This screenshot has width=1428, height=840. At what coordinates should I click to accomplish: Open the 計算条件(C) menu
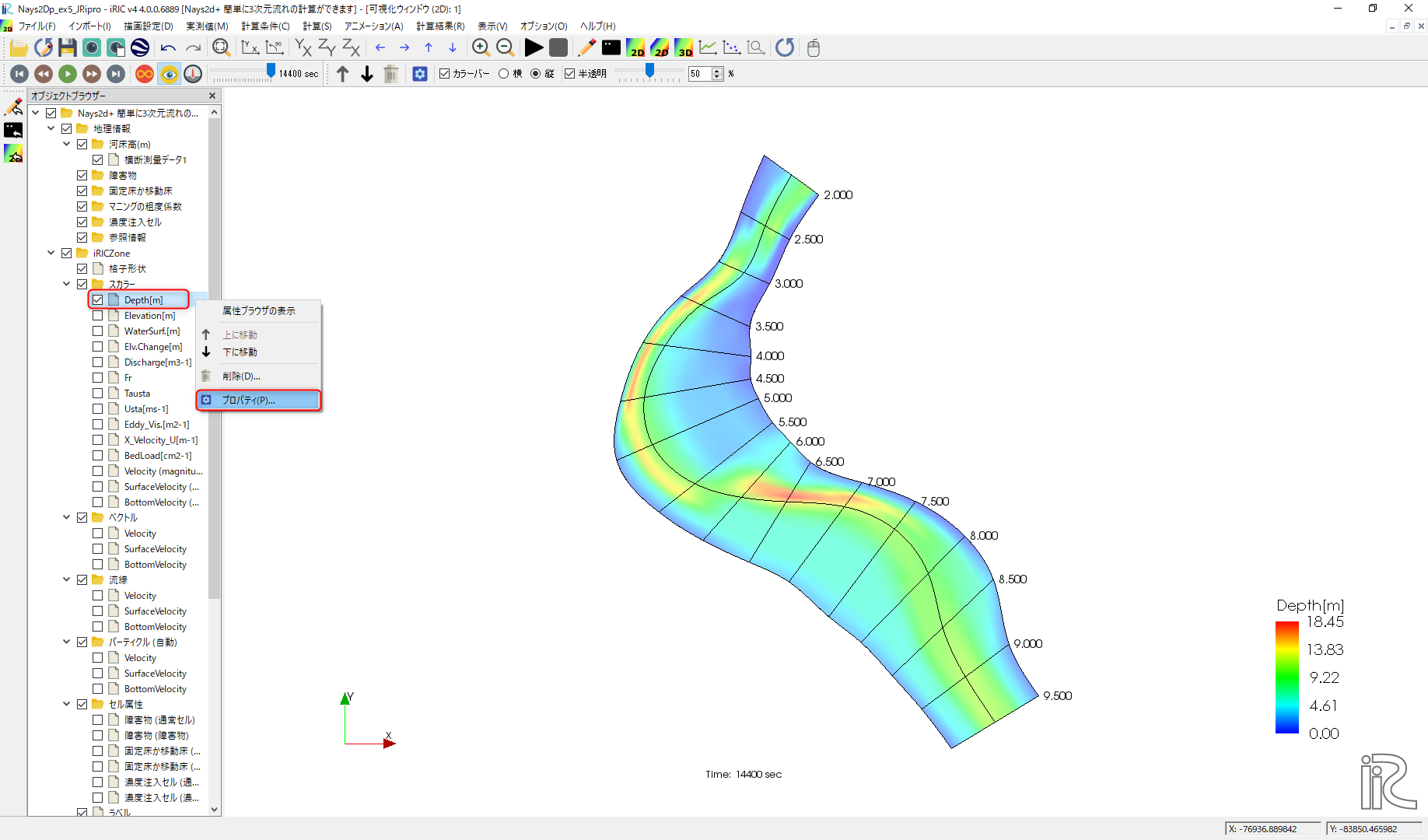[265, 26]
